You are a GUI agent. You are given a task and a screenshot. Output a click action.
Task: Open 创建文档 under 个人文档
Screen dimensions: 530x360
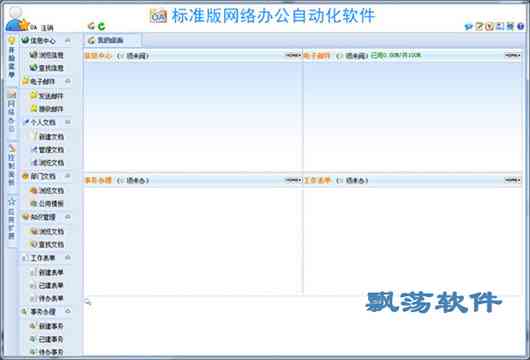47,137
